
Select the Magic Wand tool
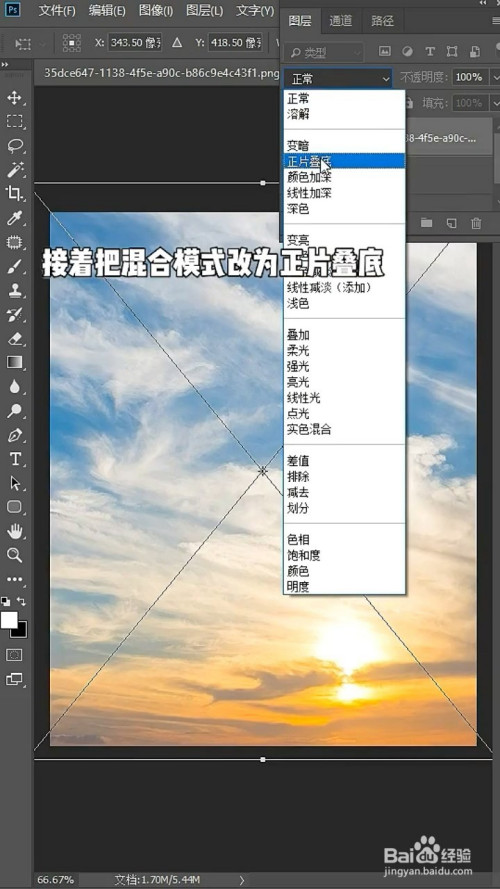point(14,169)
